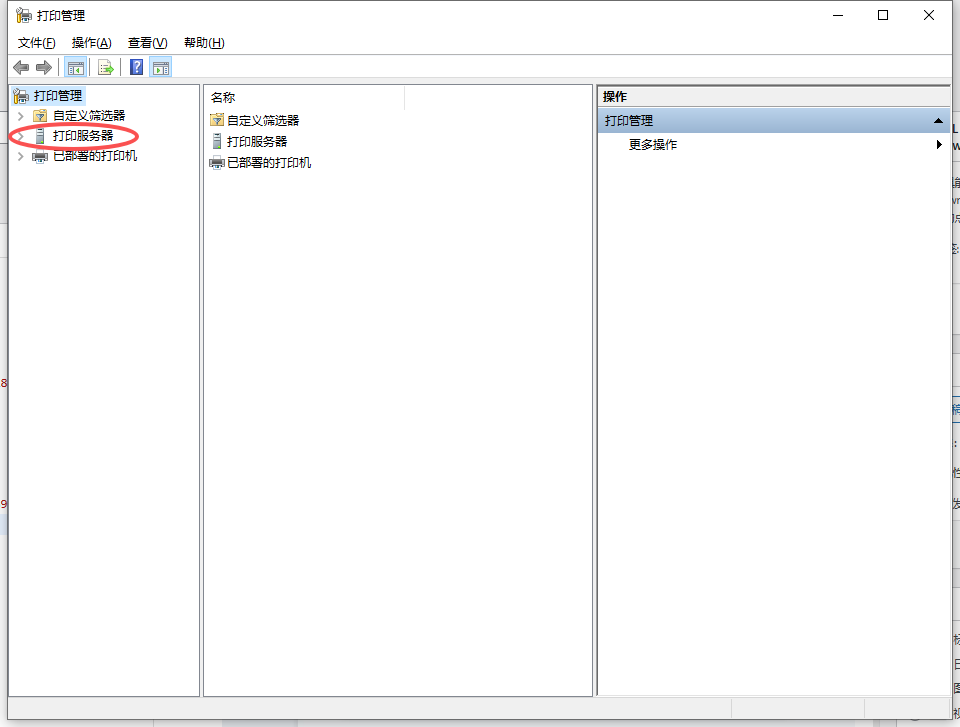This screenshot has height=727, width=960.
Task: Click the 名称 column header
Action: click(304, 98)
